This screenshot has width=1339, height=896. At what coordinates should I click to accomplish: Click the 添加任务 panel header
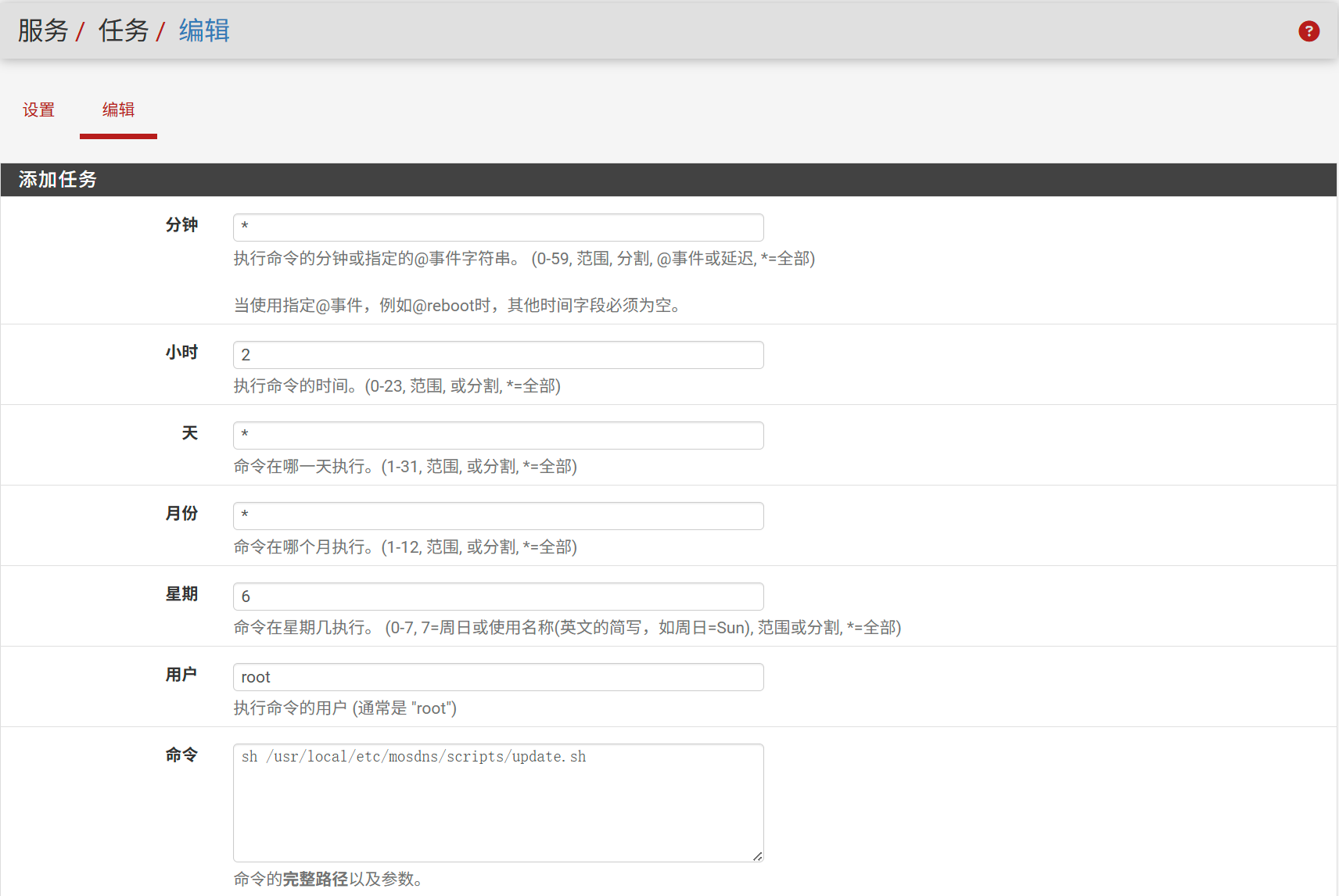58,180
